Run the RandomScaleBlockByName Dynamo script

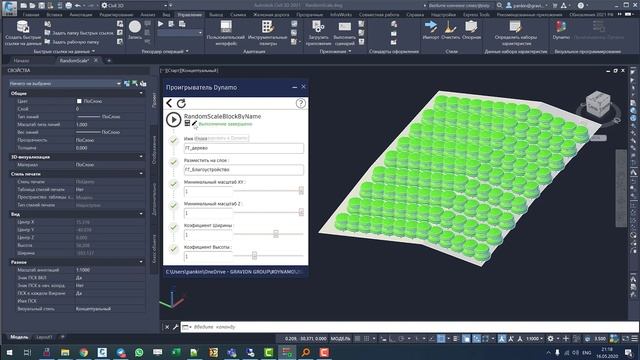[173, 120]
